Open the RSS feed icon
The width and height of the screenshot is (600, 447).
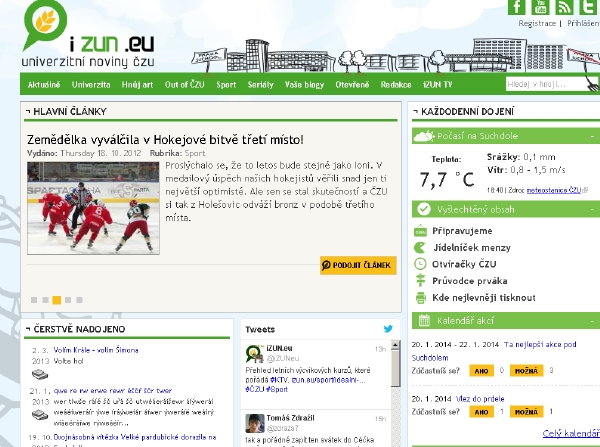564,7
